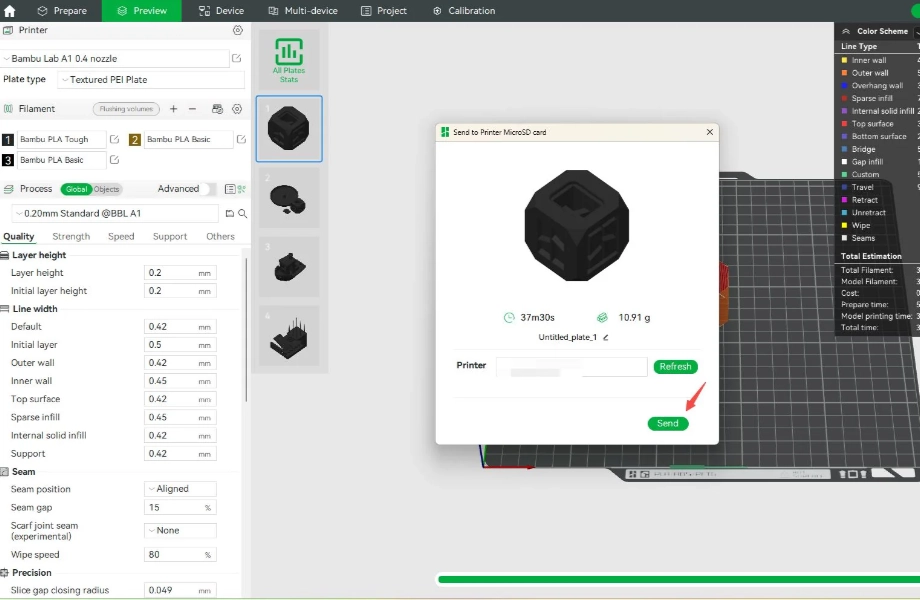Switch process scope to Objects
Viewport: 920px width, 600px height.
point(106,189)
